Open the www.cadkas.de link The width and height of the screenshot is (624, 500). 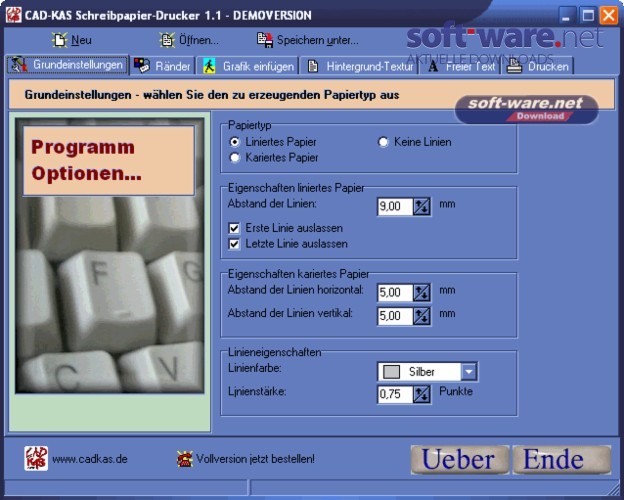90,459
